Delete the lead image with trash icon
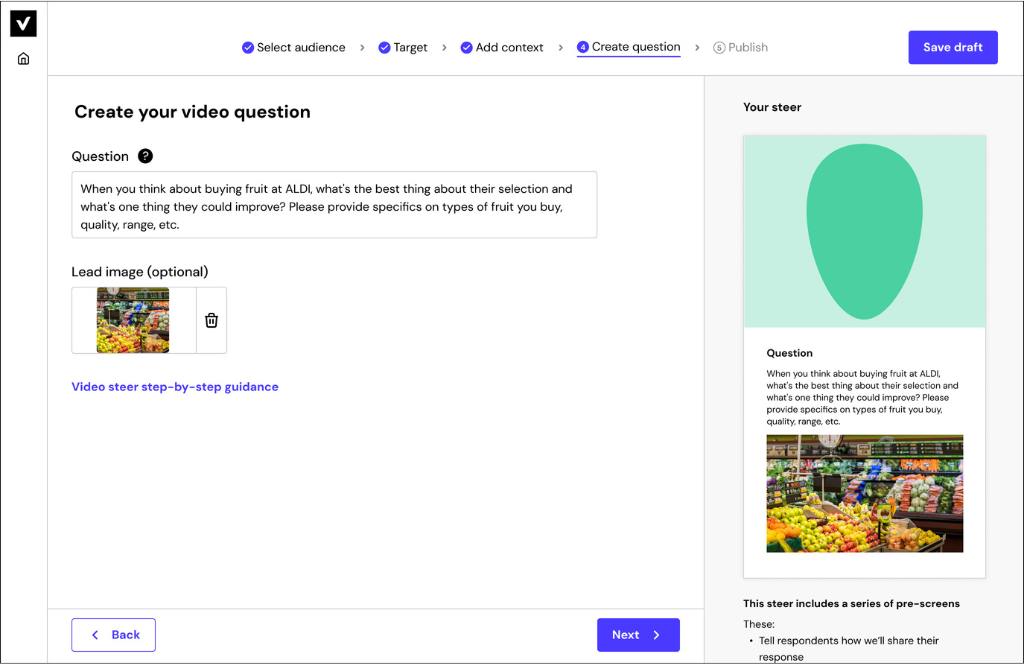The width and height of the screenshot is (1024, 664). coord(211,320)
